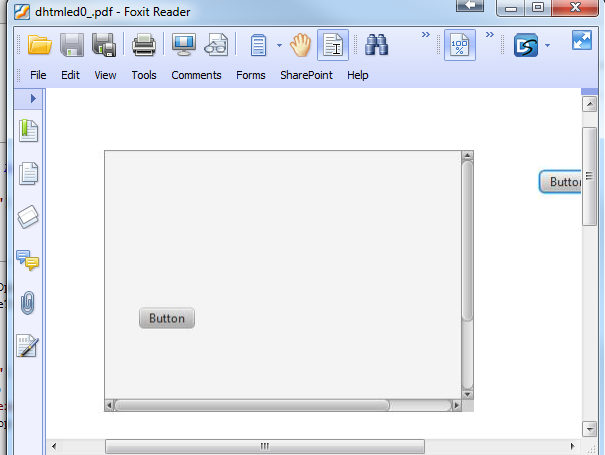
Task: Click the main window's scroll right arrow
Action: tap(573, 447)
